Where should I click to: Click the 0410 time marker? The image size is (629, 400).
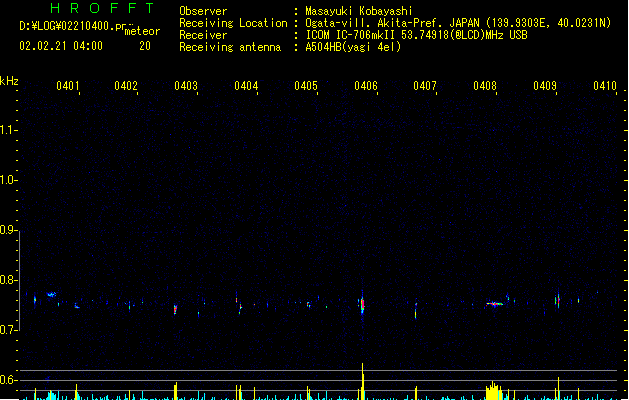[605, 86]
